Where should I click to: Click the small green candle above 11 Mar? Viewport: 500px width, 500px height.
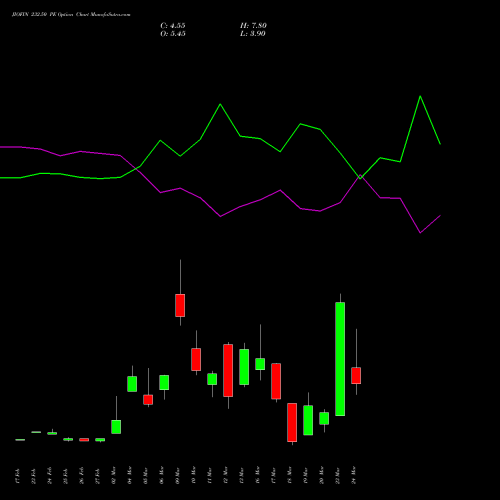pyautogui.click(x=212, y=379)
